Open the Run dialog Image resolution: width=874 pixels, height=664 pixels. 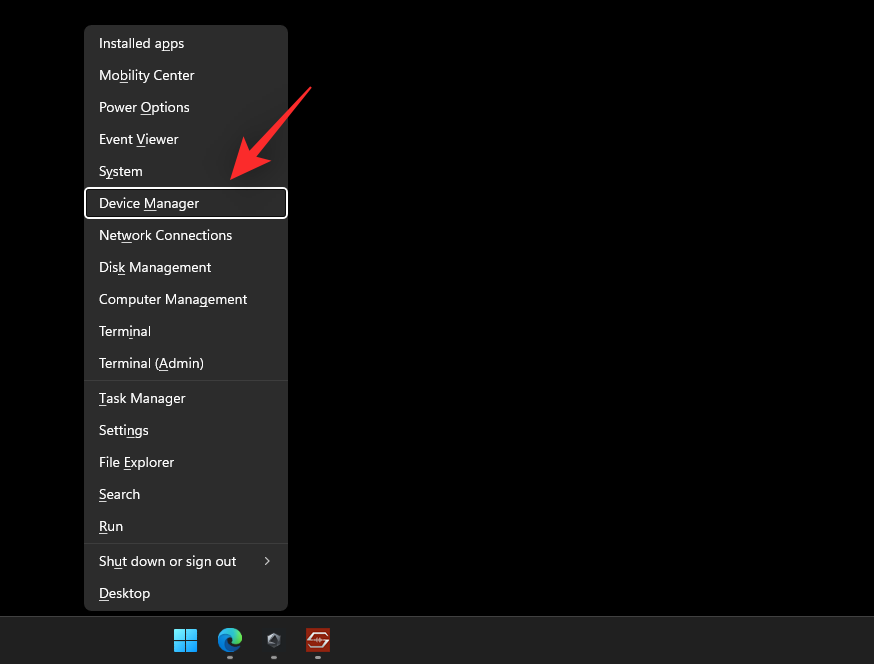pyautogui.click(x=110, y=526)
